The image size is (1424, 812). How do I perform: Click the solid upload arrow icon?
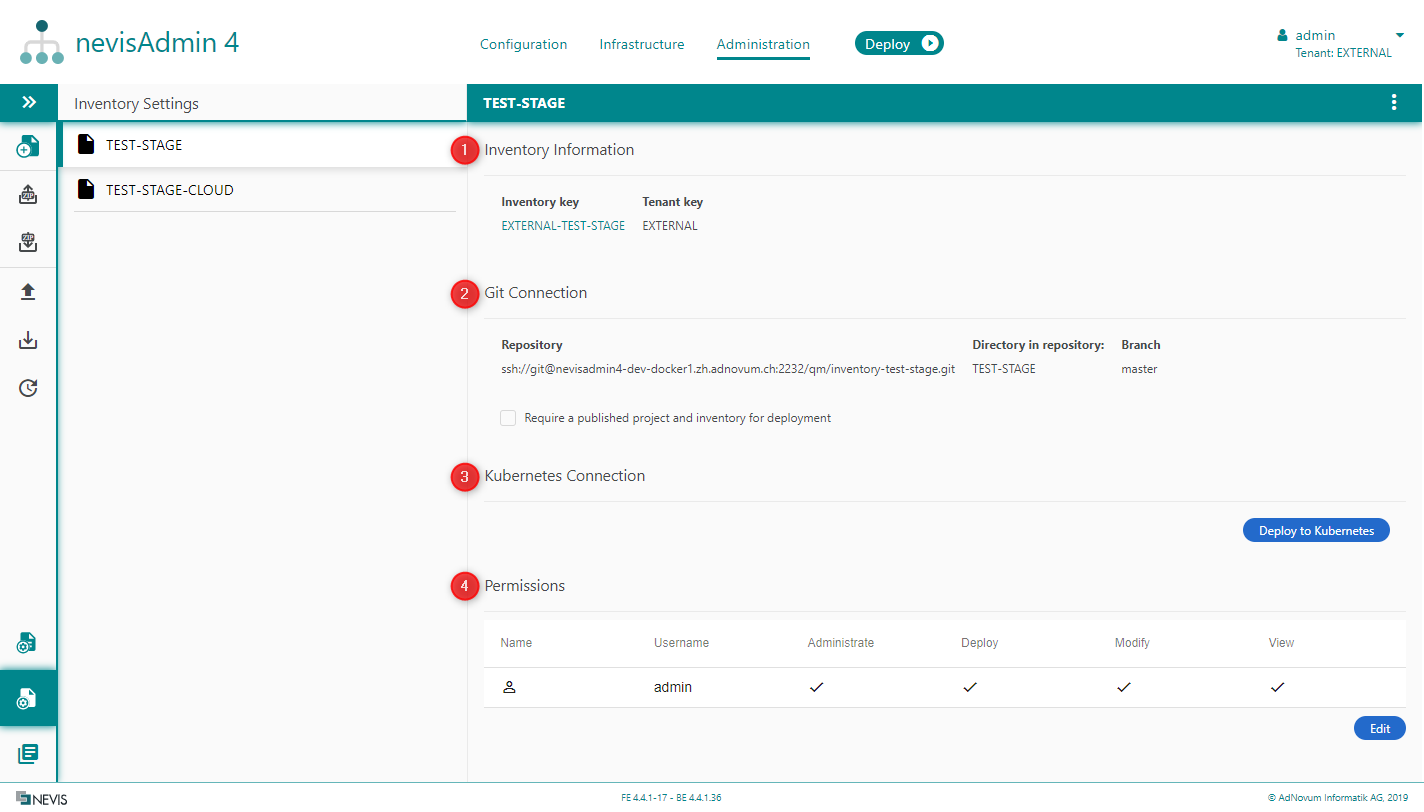28,291
